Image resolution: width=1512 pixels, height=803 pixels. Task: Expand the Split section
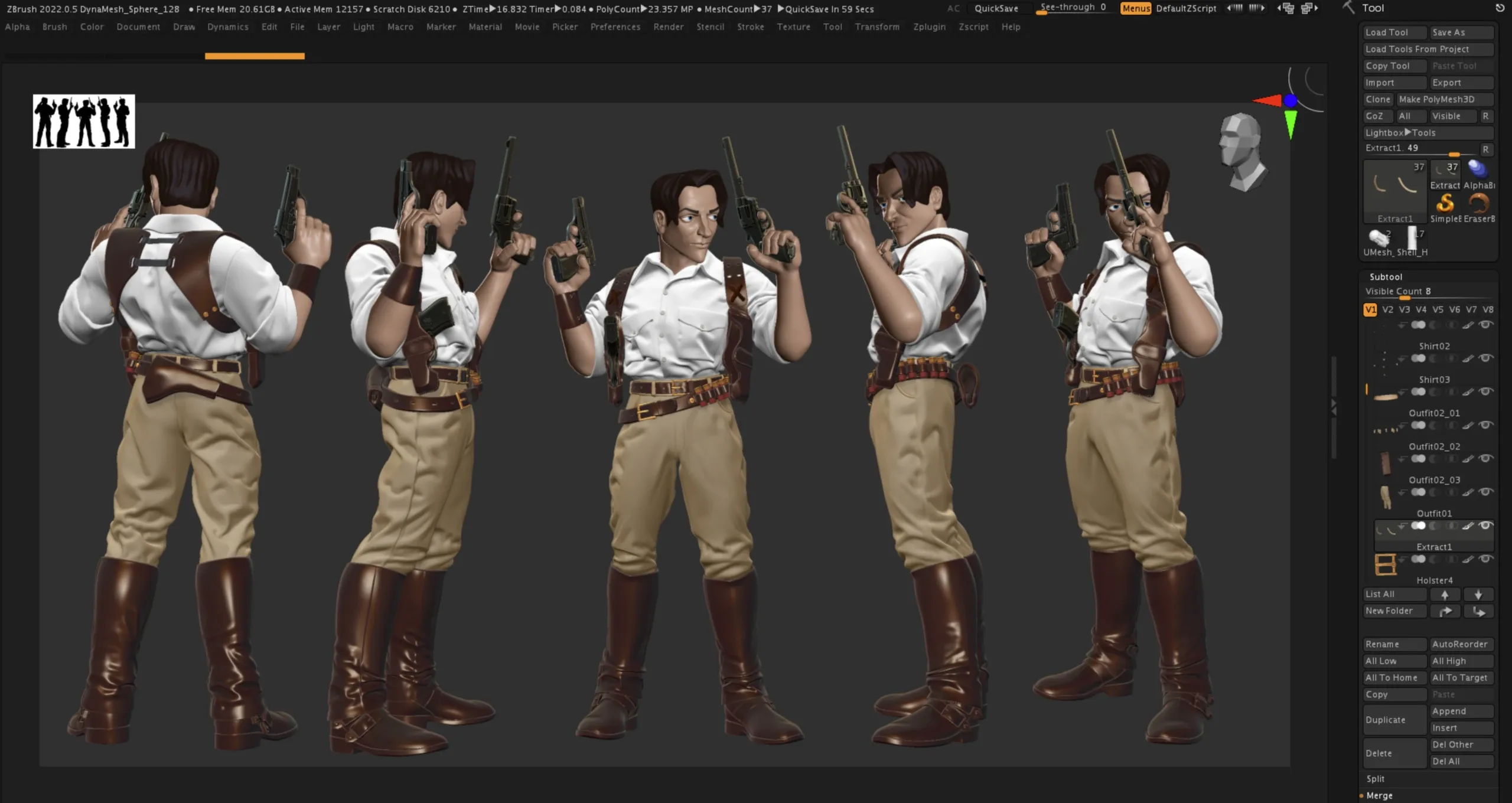(x=1375, y=779)
